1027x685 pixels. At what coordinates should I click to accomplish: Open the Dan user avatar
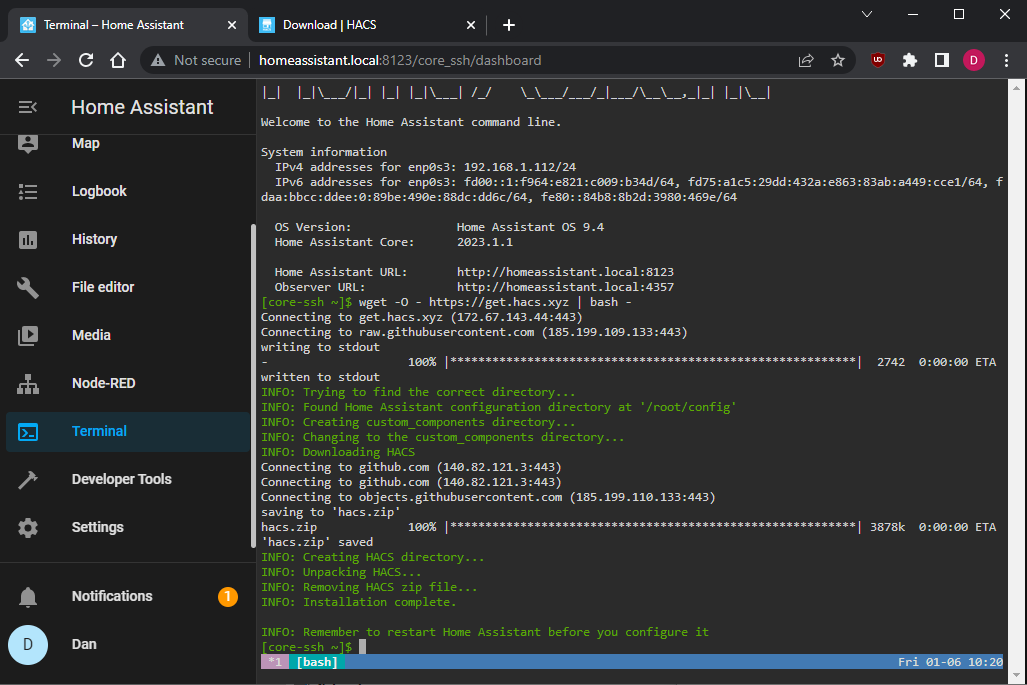(28, 644)
